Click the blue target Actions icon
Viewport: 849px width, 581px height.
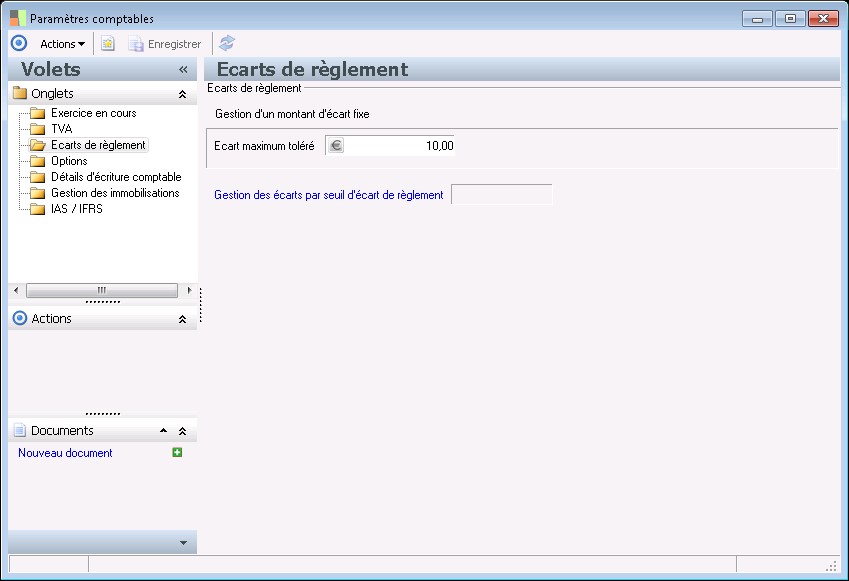(18, 43)
